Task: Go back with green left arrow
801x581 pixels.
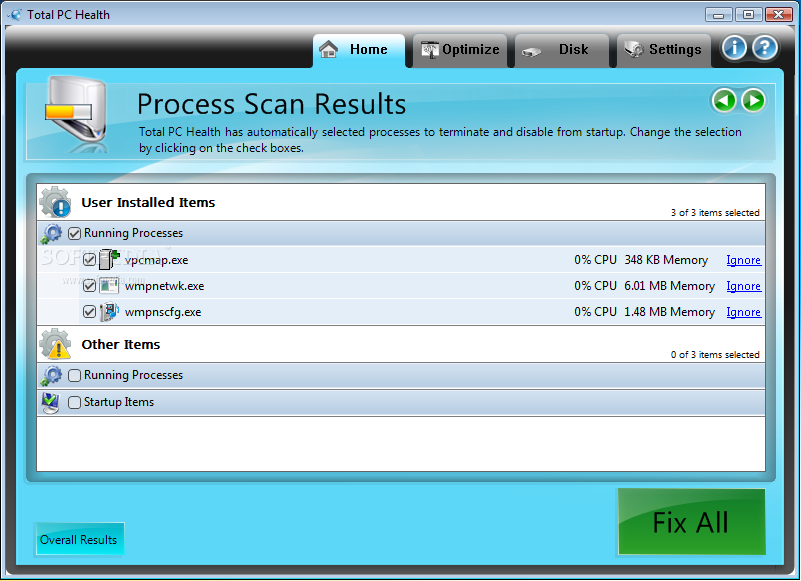Action: pyautogui.click(x=724, y=100)
